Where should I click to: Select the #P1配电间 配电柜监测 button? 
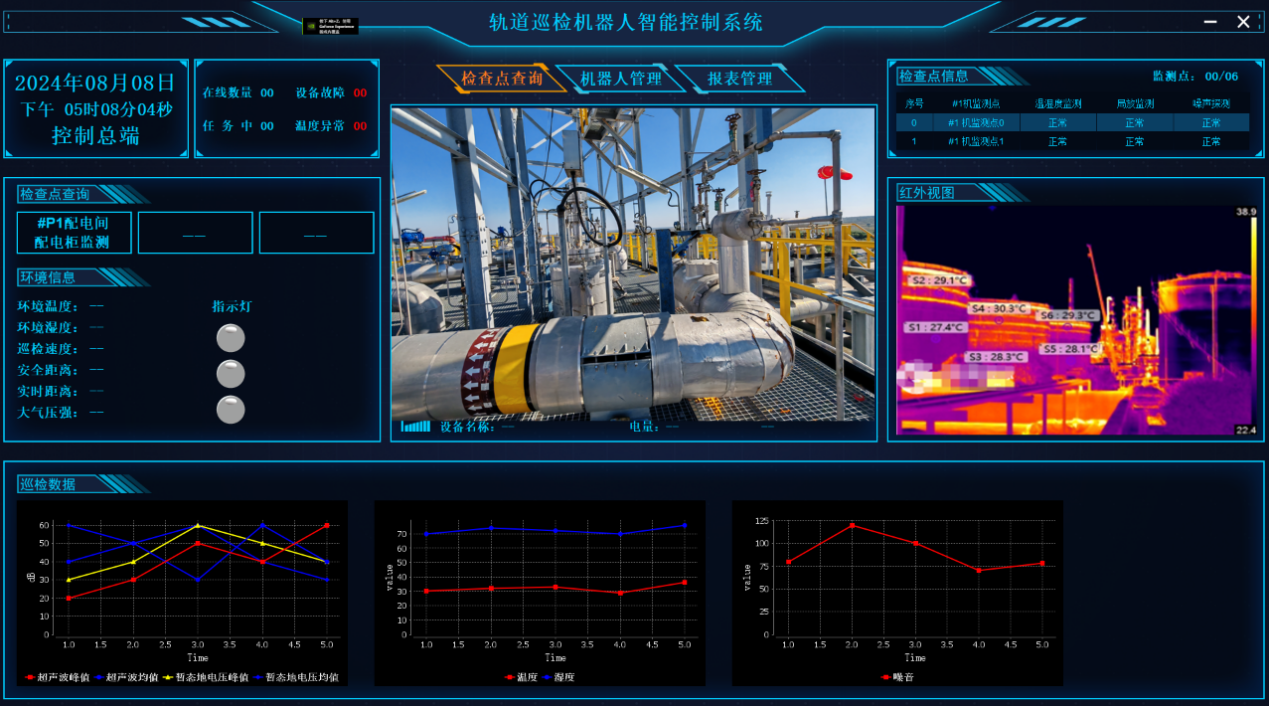(73, 233)
